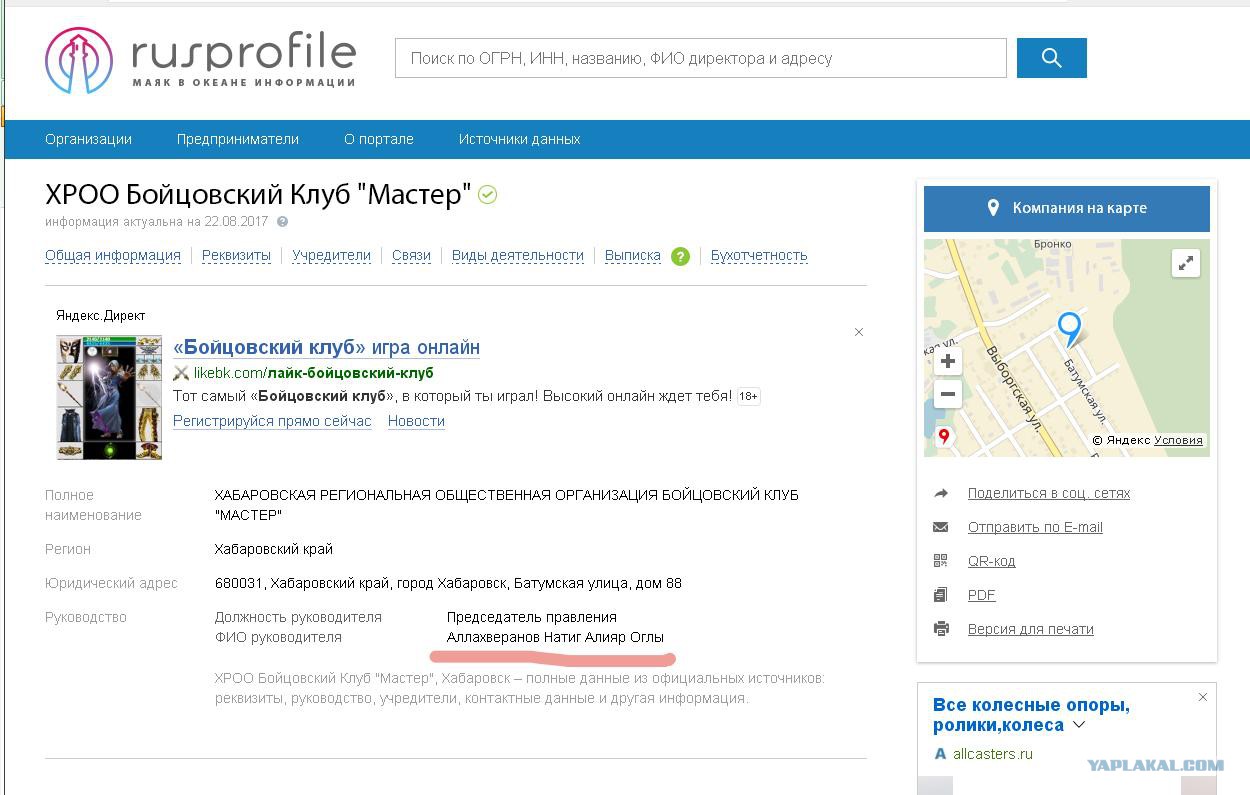Image resolution: width=1250 pixels, height=795 pixels.
Task: Go to Виды деятельности section
Action: click(518, 255)
